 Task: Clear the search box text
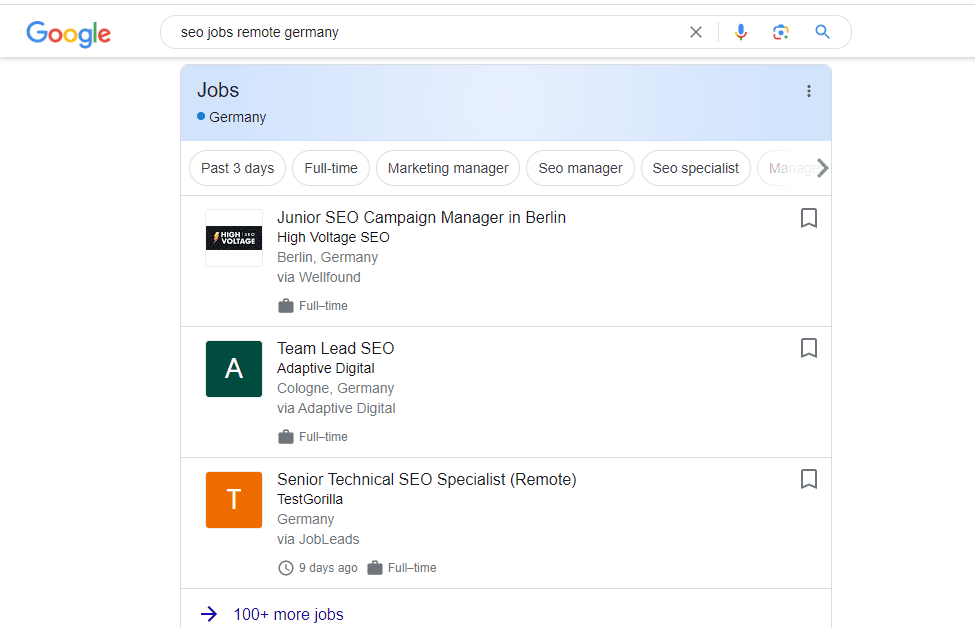point(696,32)
